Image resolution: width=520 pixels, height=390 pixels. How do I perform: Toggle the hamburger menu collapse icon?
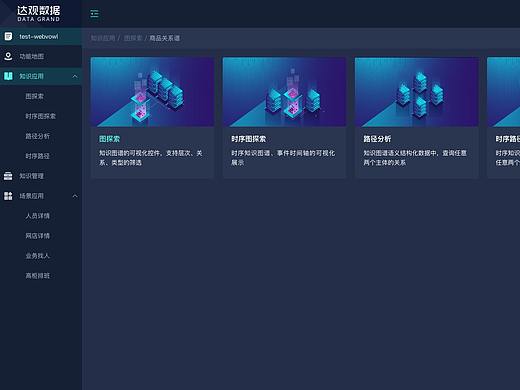pyautogui.click(x=94, y=14)
